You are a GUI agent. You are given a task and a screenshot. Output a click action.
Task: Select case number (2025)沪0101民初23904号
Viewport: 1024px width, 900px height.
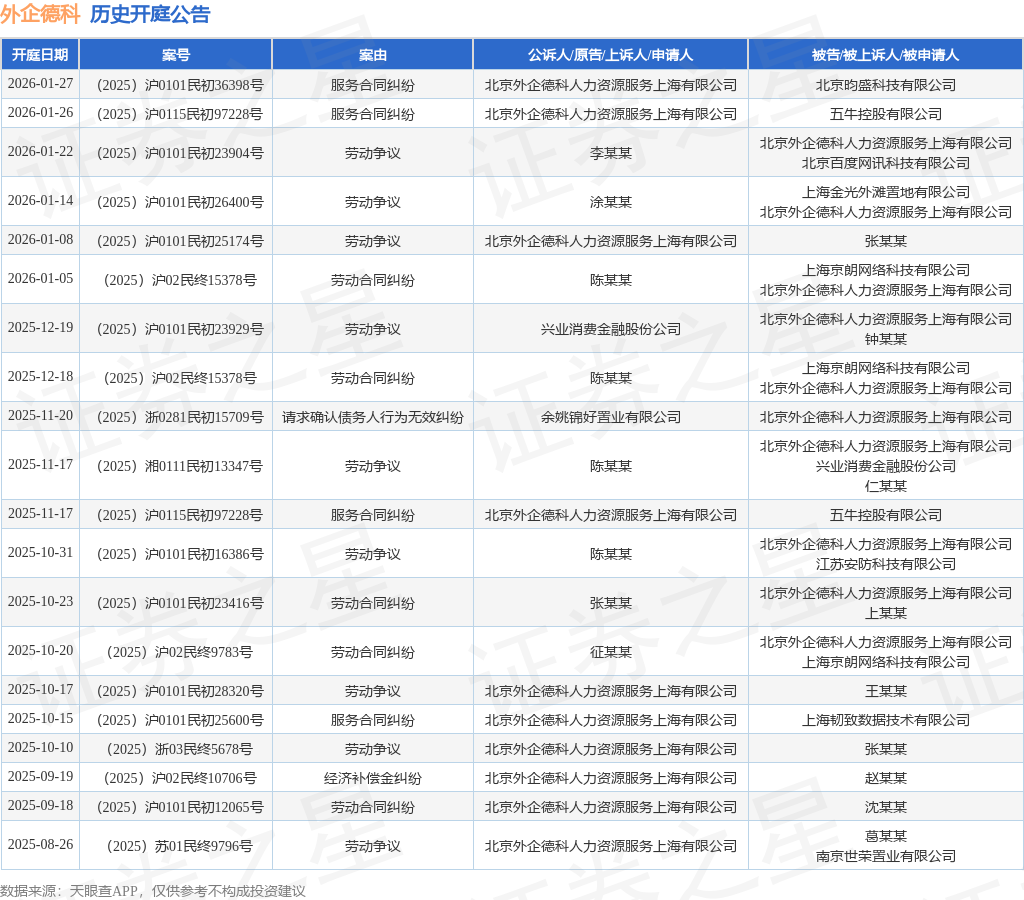[x=180, y=153]
